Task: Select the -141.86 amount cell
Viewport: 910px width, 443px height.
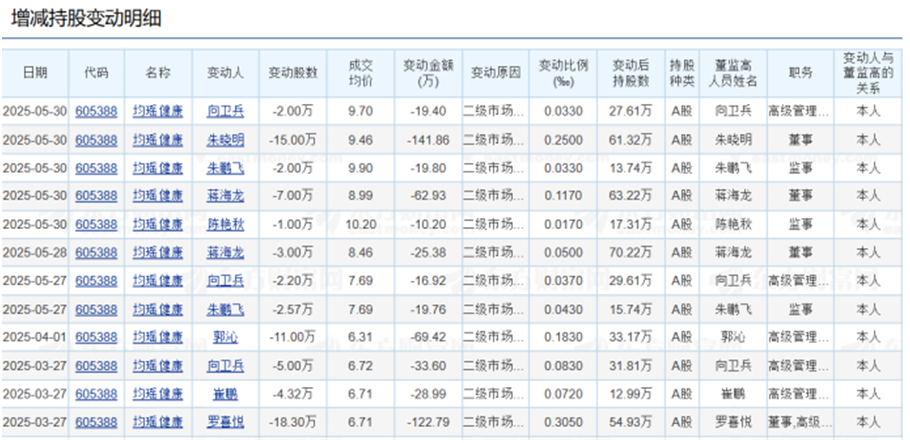Action: click(x=429, y=140)
